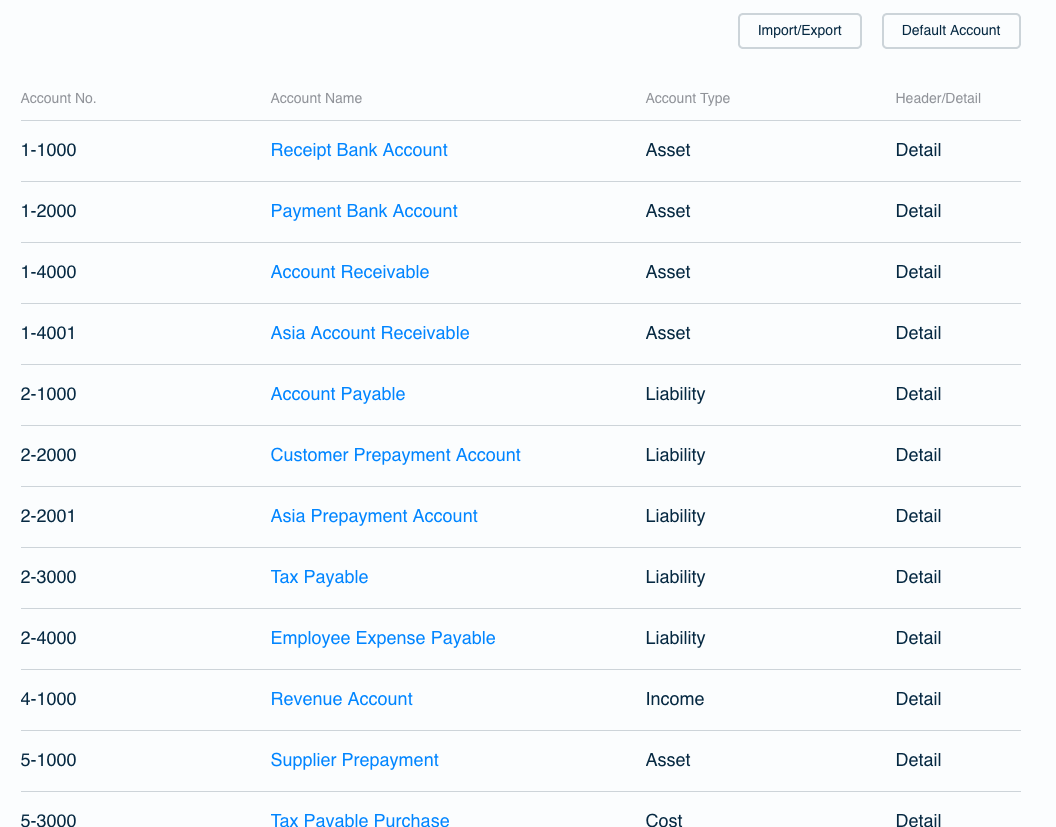Click Detail in Receipt Bank Account row
The image size is (1056, 827).
918,150
